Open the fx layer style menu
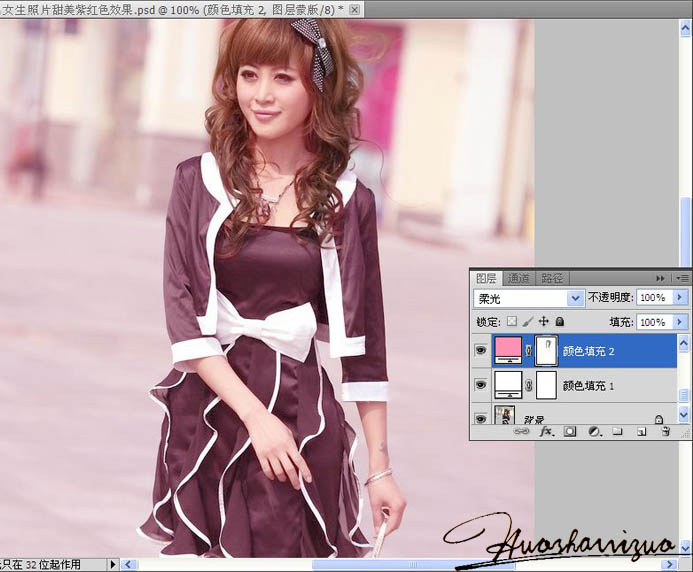Screen dimensions: 693x572 (547, 432)
